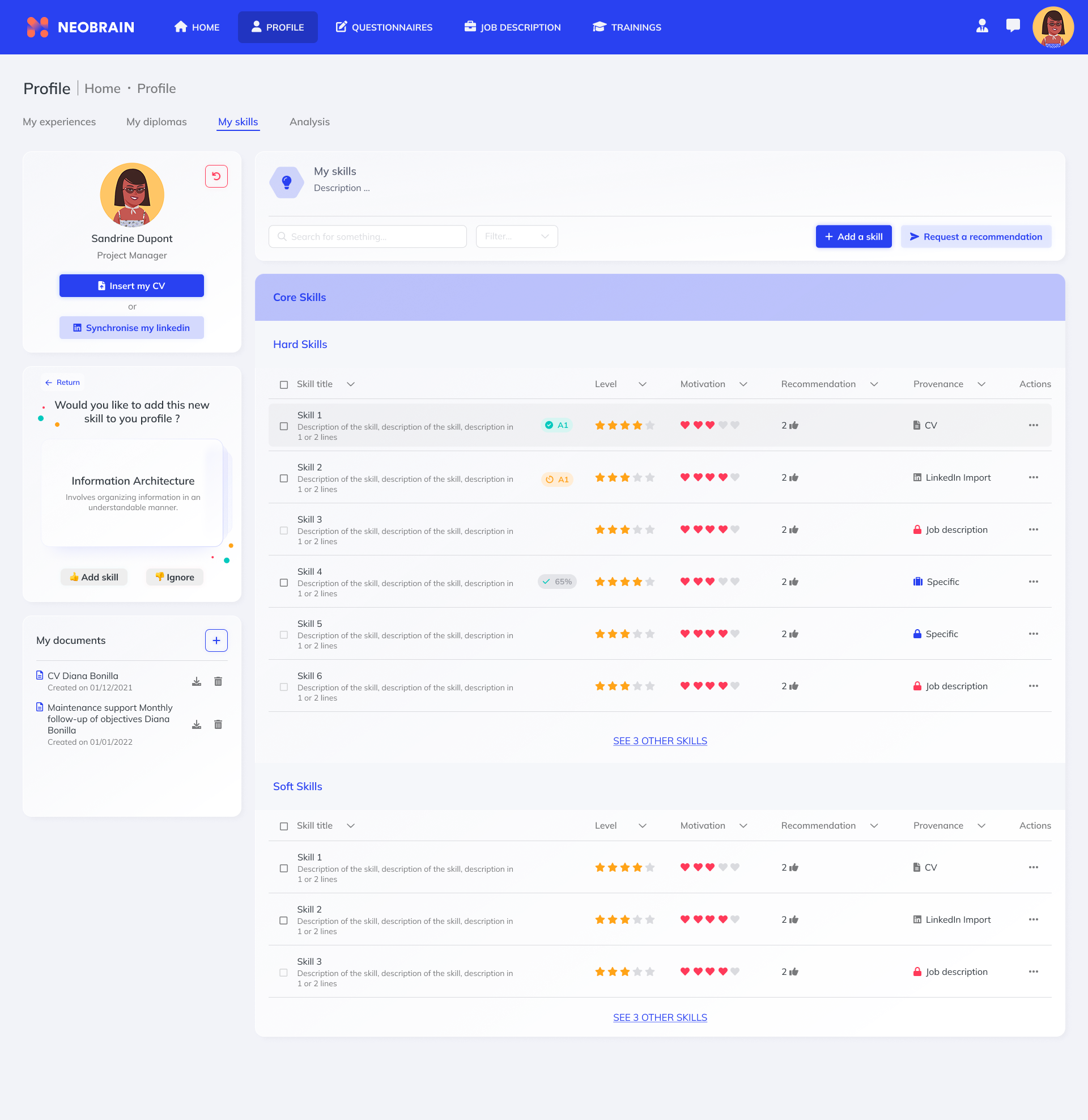Select the download icon next to CV Diana Bonilla
Image resolution: width=1088 pixels, height=1120 pixels.
pyautogui.click(x=197, y=681)
